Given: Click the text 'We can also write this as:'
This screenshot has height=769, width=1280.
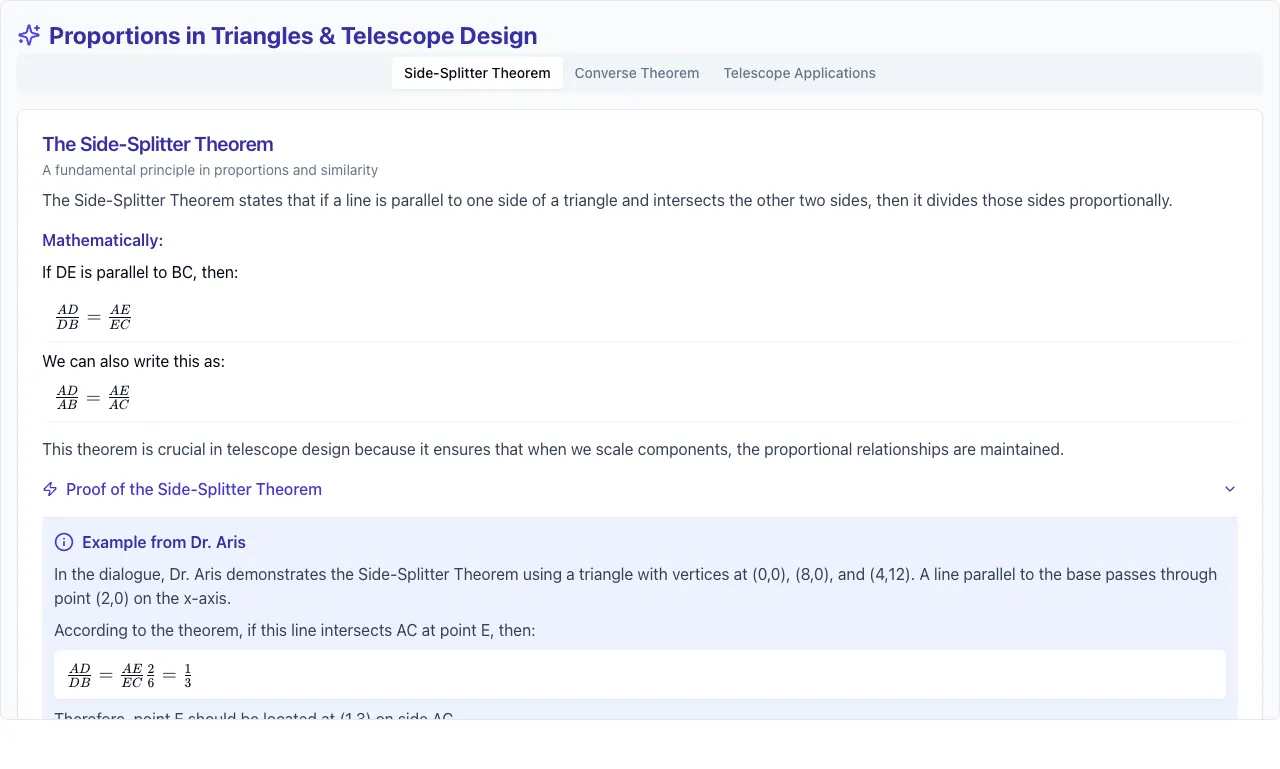Looking at the screenshot, I should tap(133, 361).
